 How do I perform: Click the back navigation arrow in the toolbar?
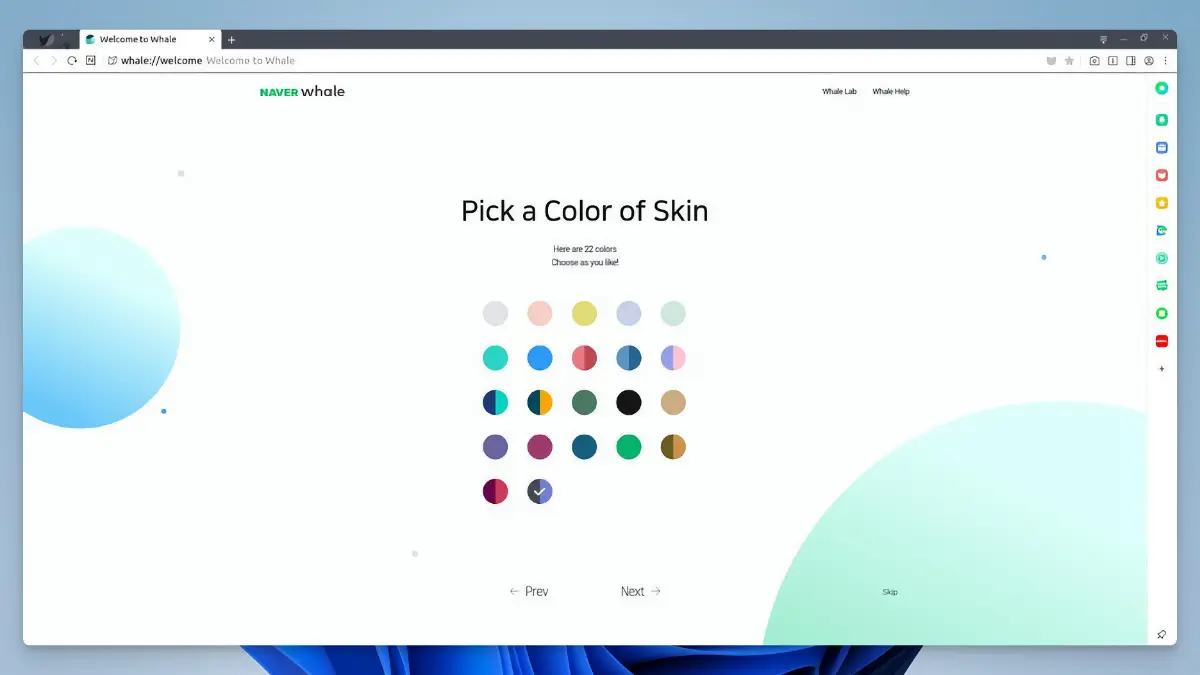coord(37,61)
